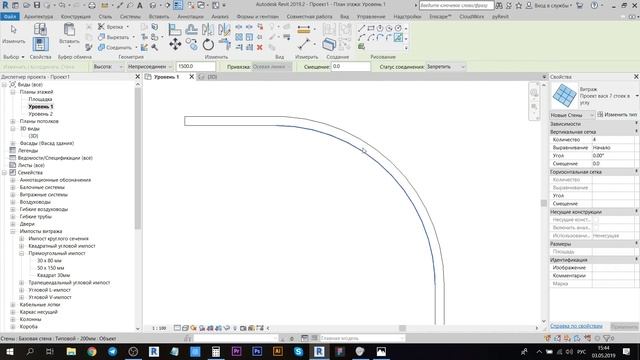Select 50 x 150 мм mullion type
Viewport: 640px width, 360px height.
[x=51, y=268]
